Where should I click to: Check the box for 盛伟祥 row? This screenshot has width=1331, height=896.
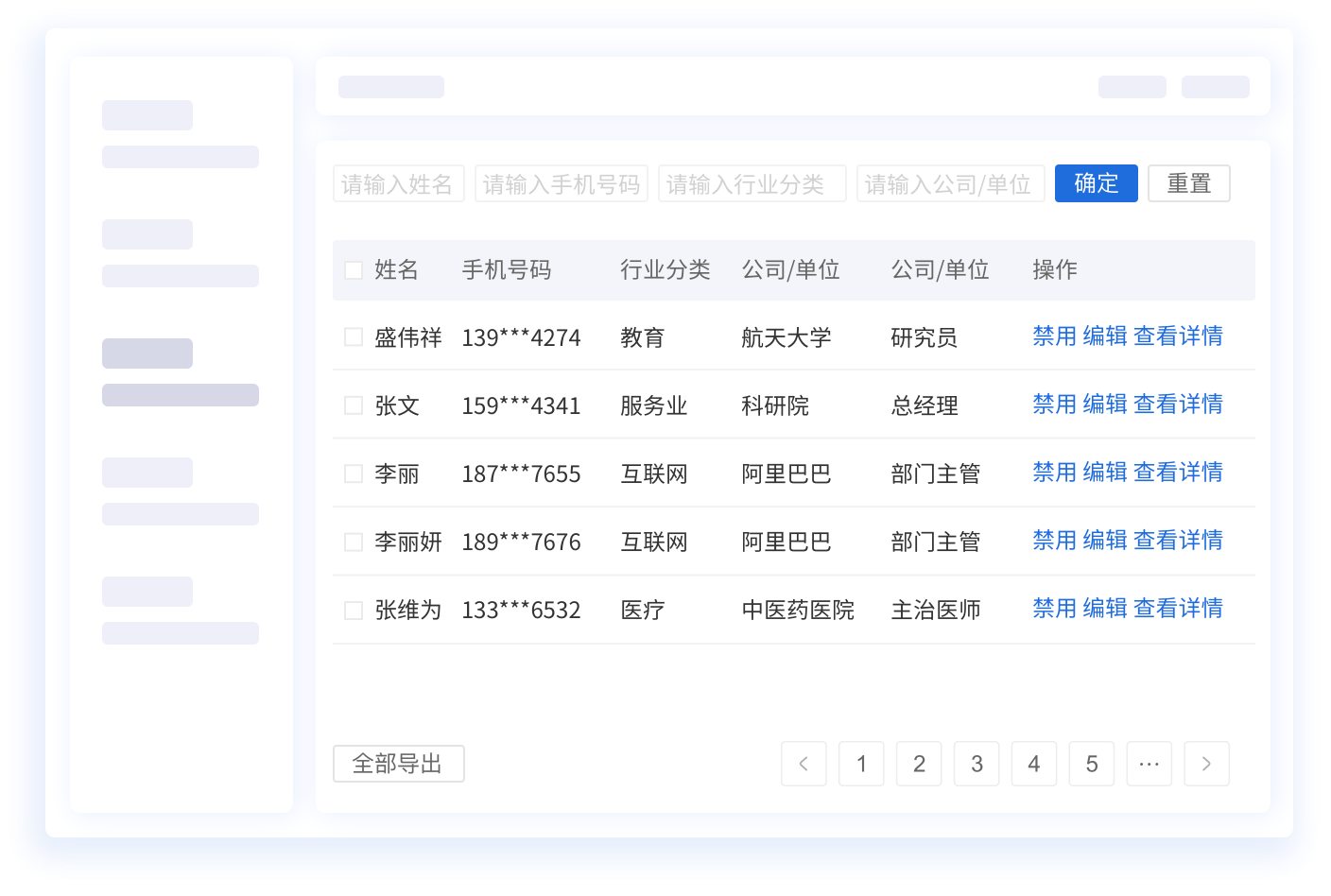(x=354, y=337)
